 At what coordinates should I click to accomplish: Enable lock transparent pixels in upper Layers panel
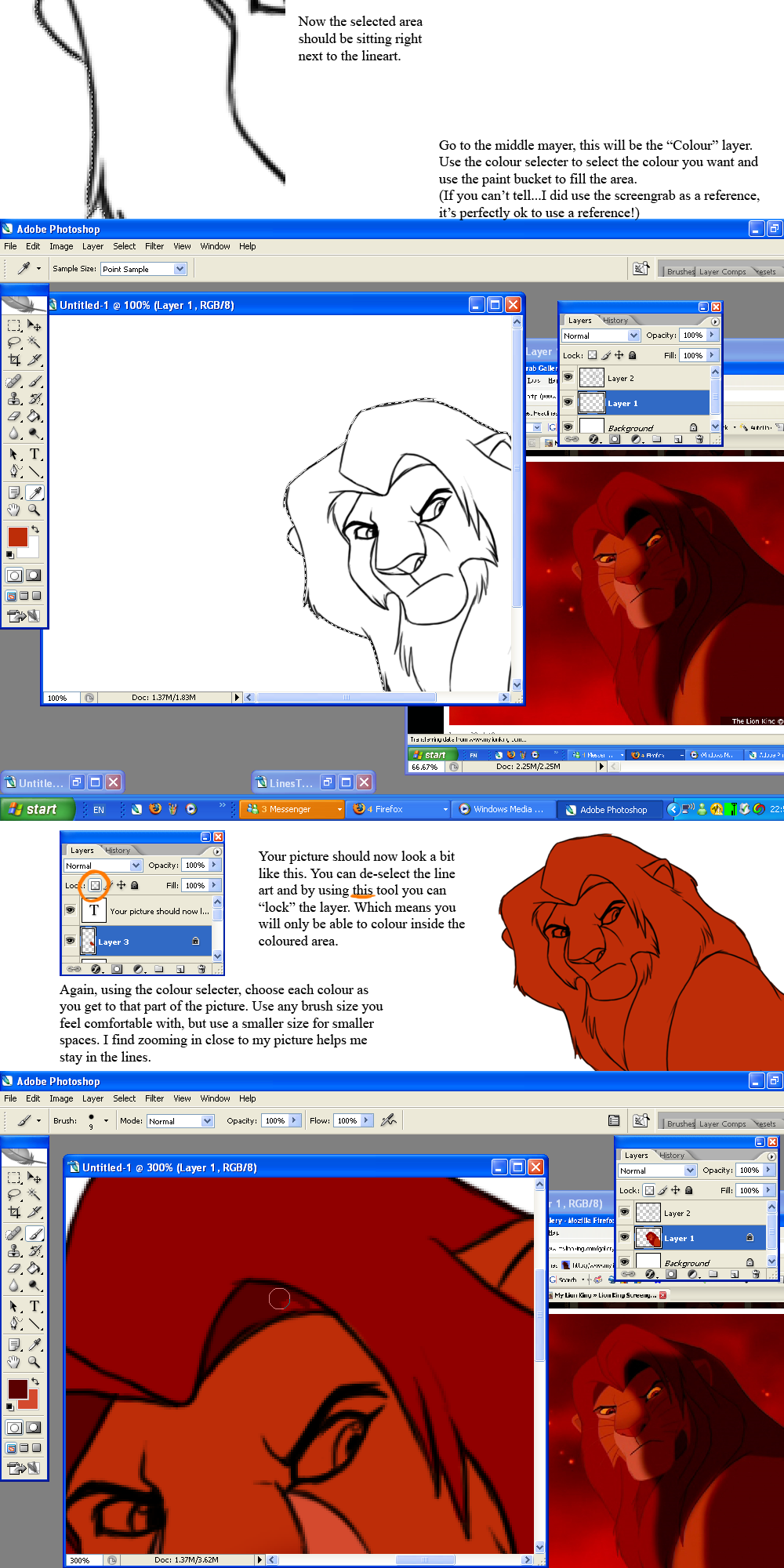592,355
